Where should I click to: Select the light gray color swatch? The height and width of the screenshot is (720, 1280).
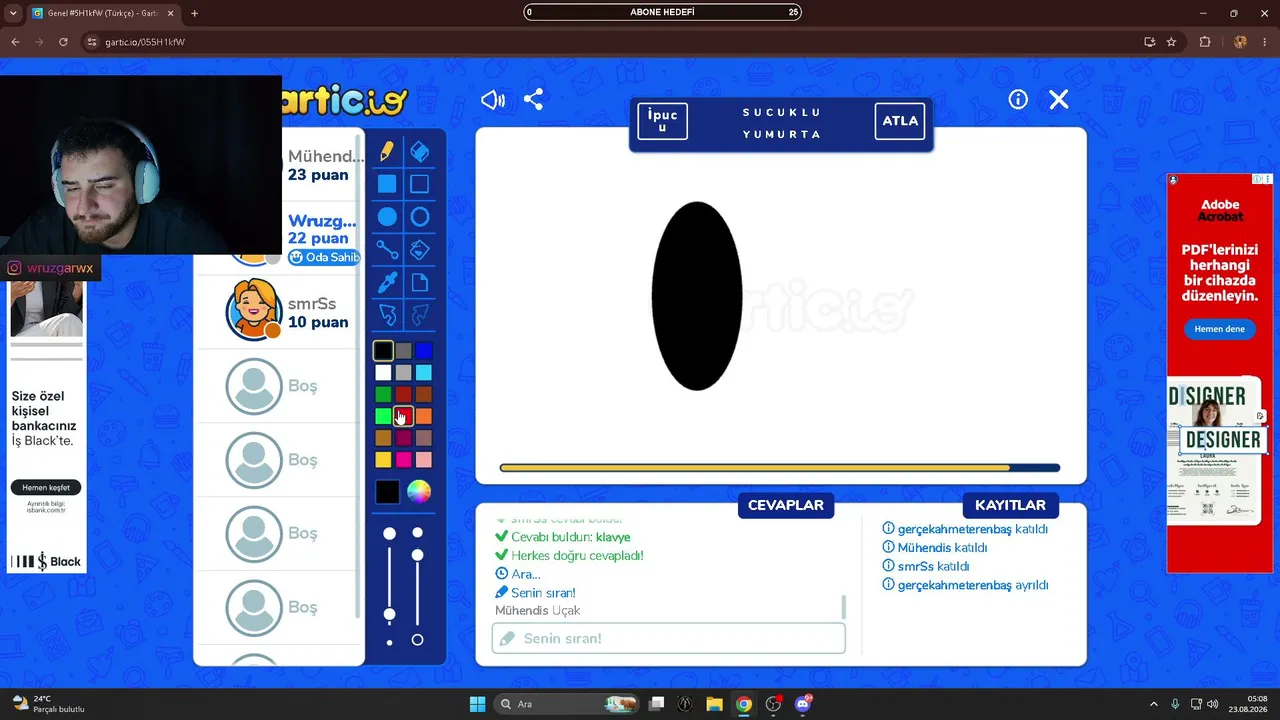[x=403, y=373]
